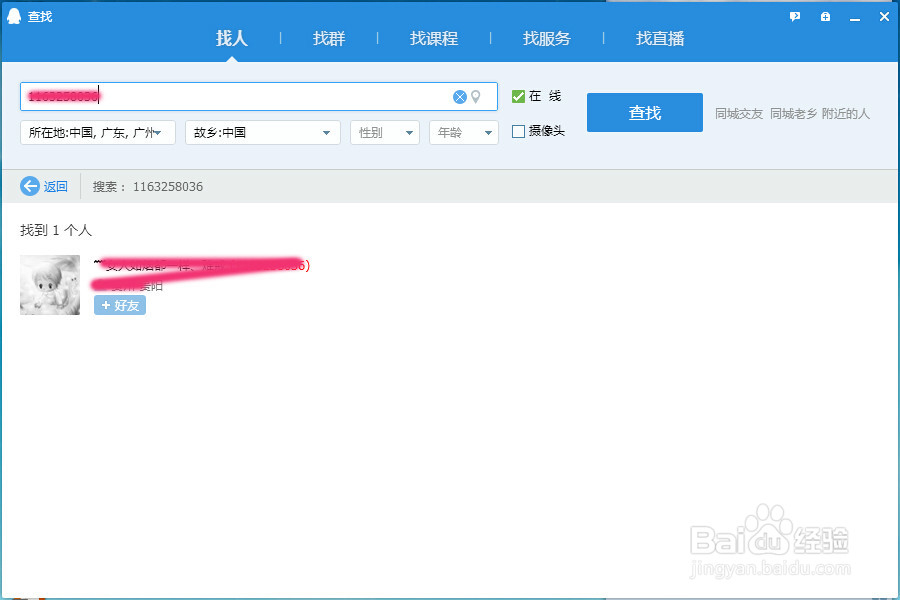
Task: Expand the 年龄 age dropdown
Action: coord(463,131)
